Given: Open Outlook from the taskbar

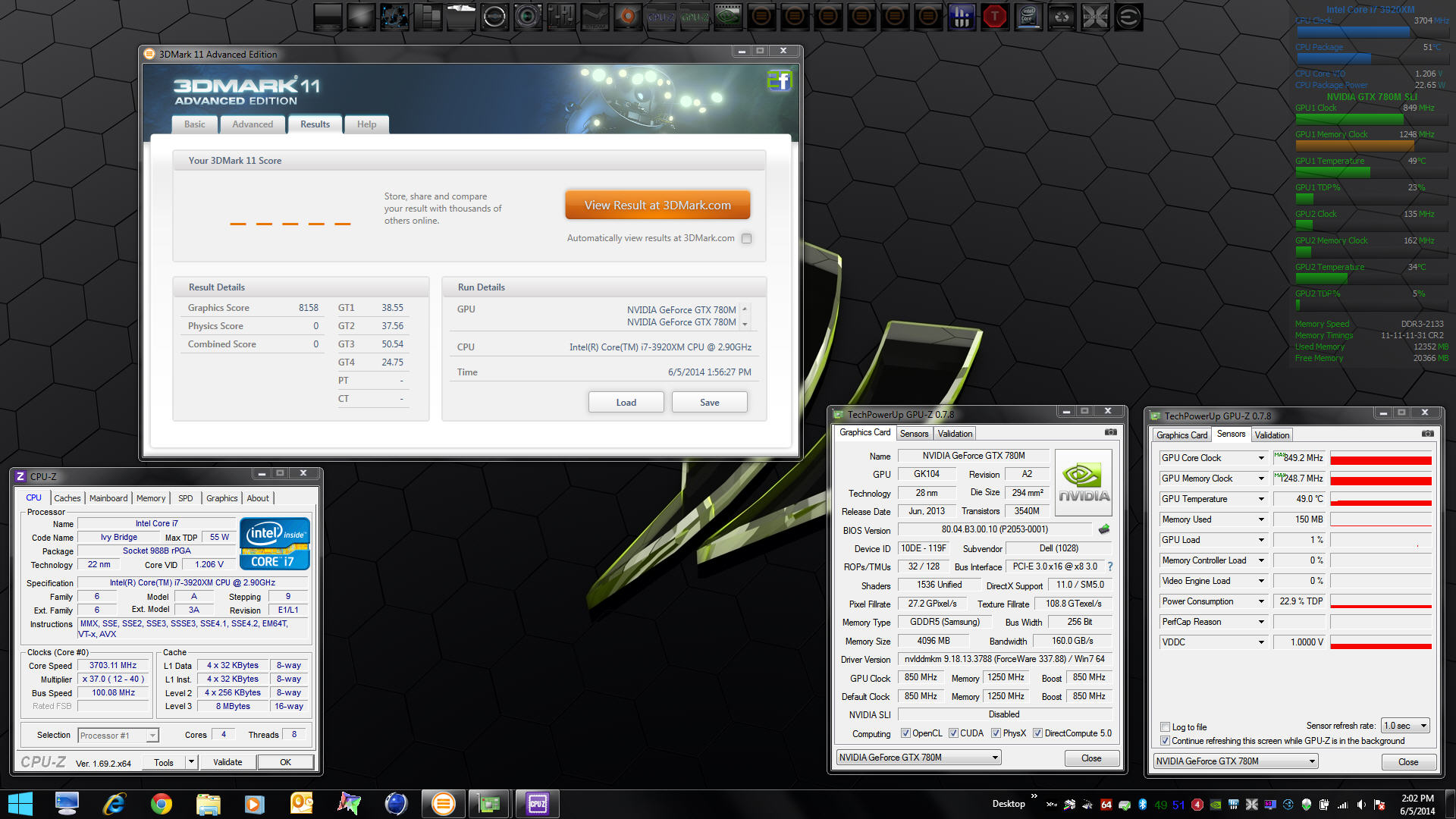Looking at the screenshot, I should tap(302, 804).
